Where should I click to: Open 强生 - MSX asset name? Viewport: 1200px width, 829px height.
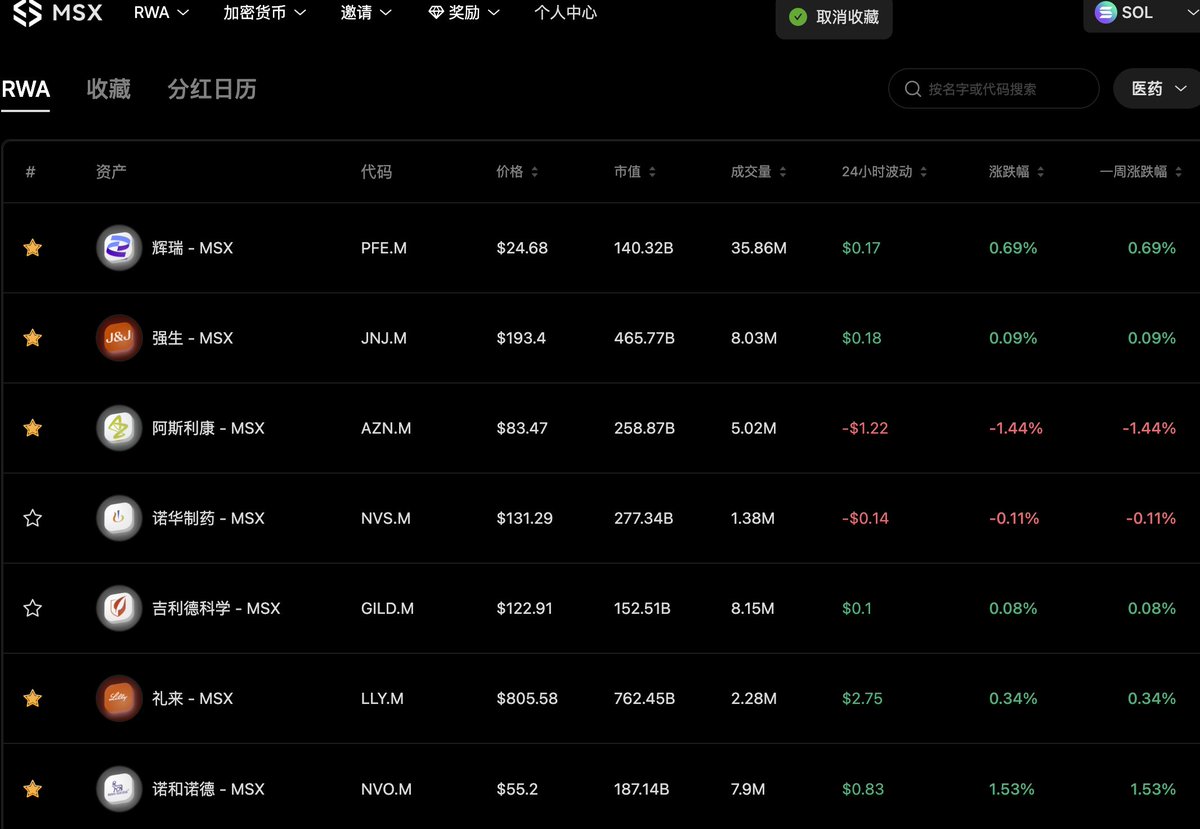tap(192, 338)
